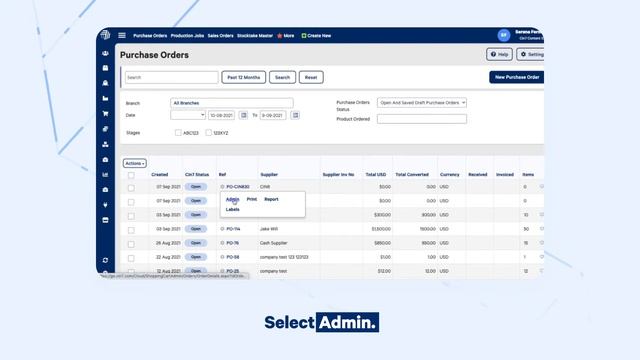
Task: Click circle icon beside PO-CIN830
Action: (222, 187)
